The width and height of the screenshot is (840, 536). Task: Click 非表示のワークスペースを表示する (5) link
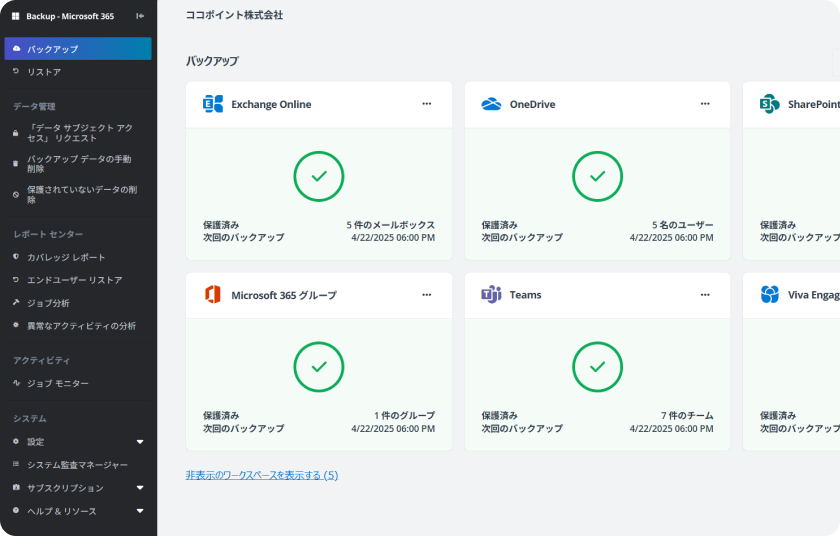tap(262, 475)
